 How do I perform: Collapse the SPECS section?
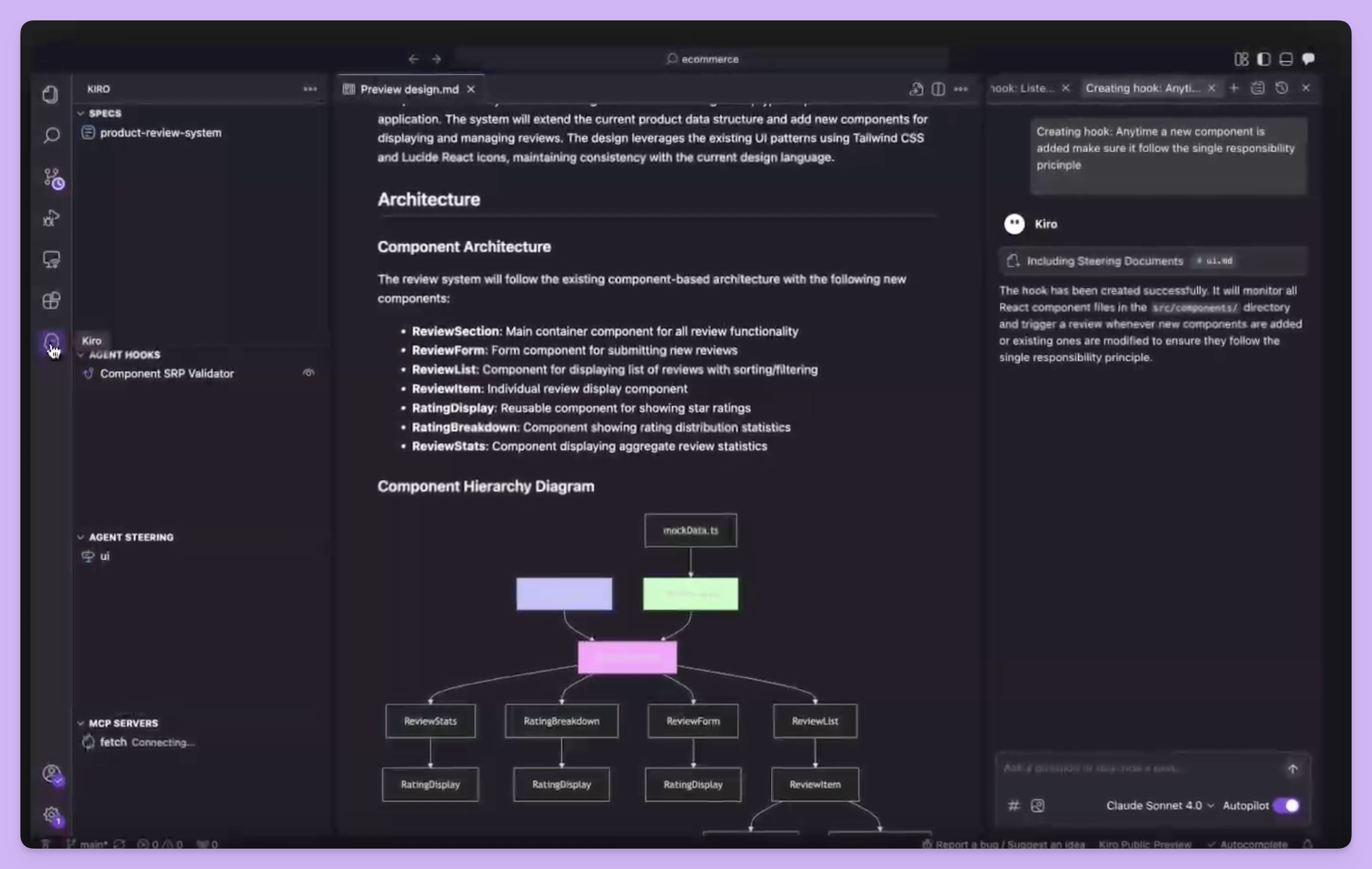click(105, 113)
